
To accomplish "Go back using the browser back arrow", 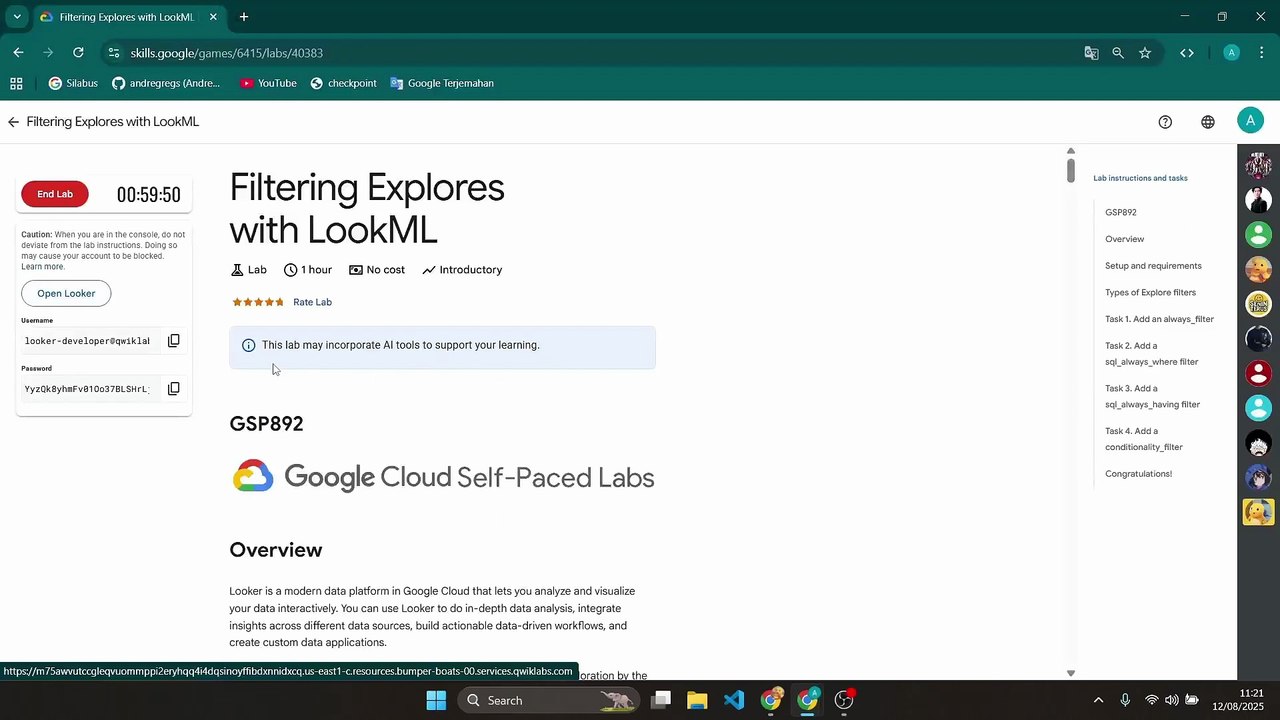I will click(18, 53).
